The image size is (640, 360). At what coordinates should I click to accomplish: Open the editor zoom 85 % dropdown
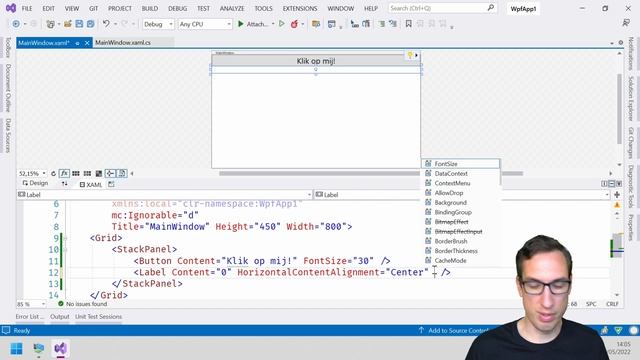coord(31,304)
